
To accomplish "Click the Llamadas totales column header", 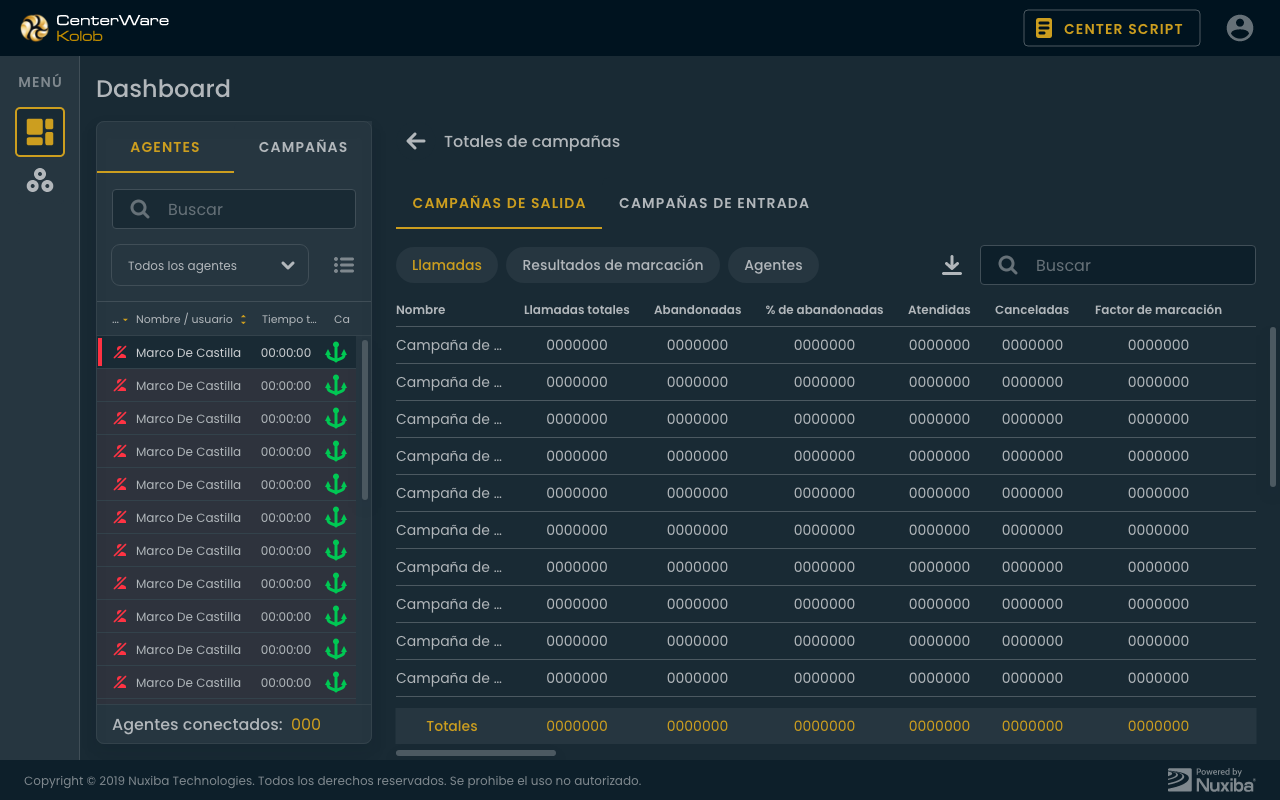I will click(577, 309).
